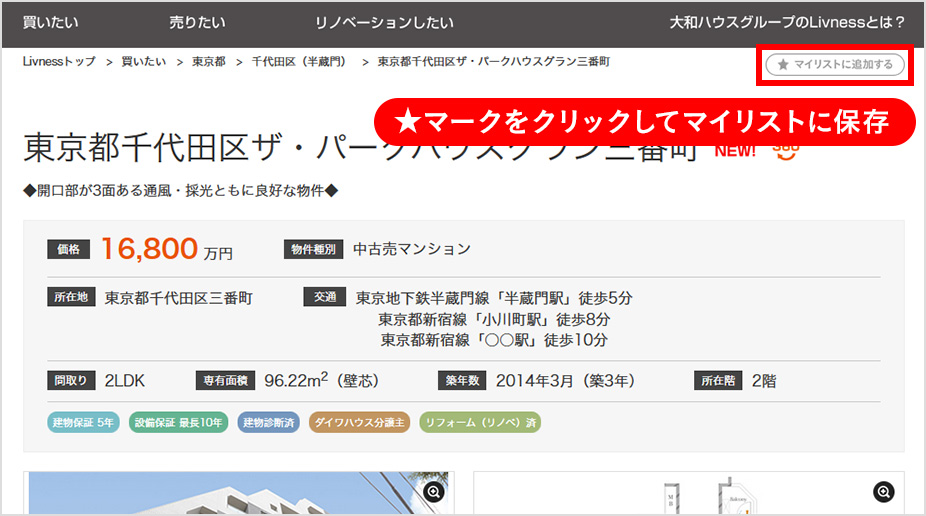Select the price value 16,800 万円

[x=167, y=249]
